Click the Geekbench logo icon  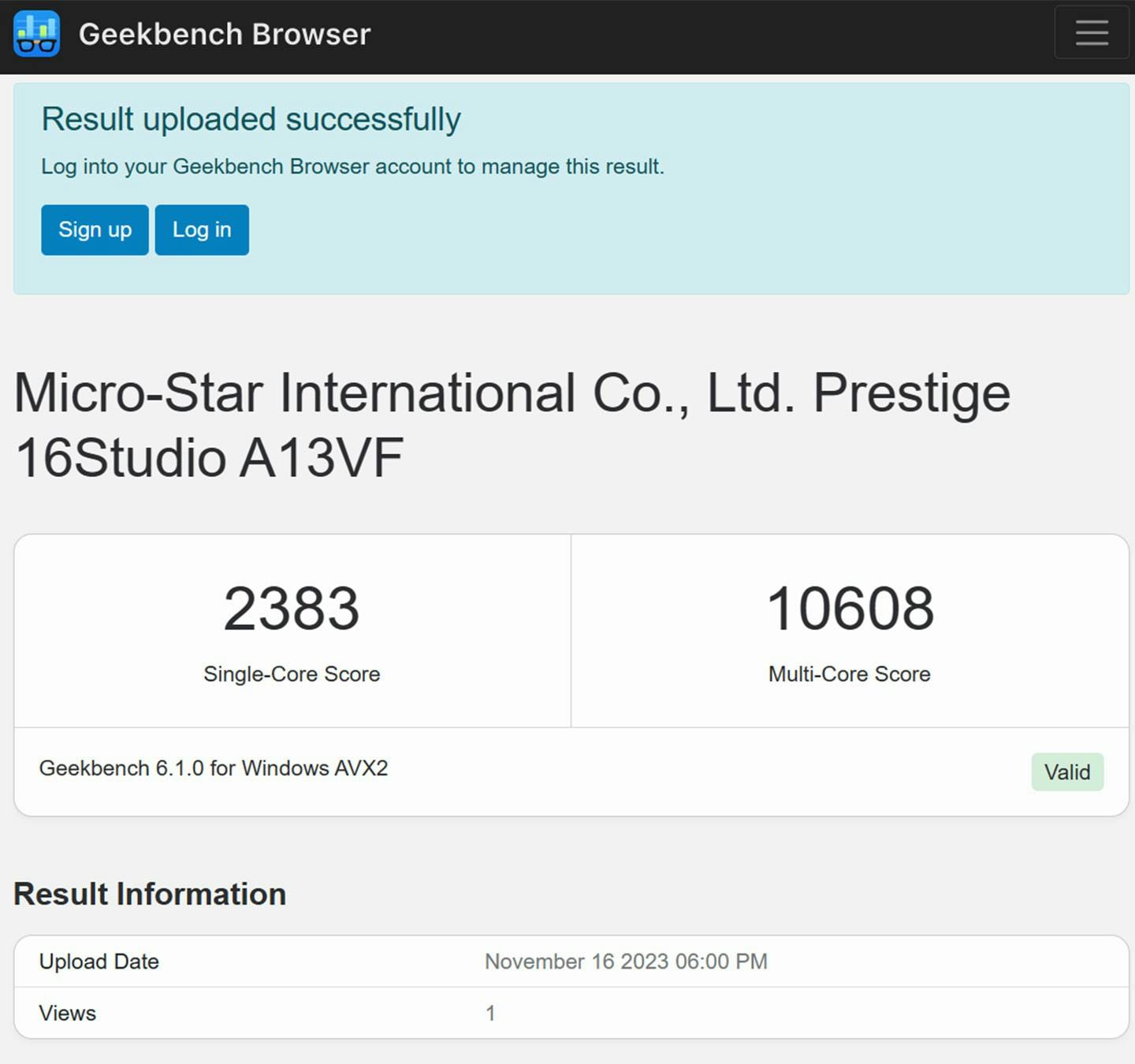(36, 34)
